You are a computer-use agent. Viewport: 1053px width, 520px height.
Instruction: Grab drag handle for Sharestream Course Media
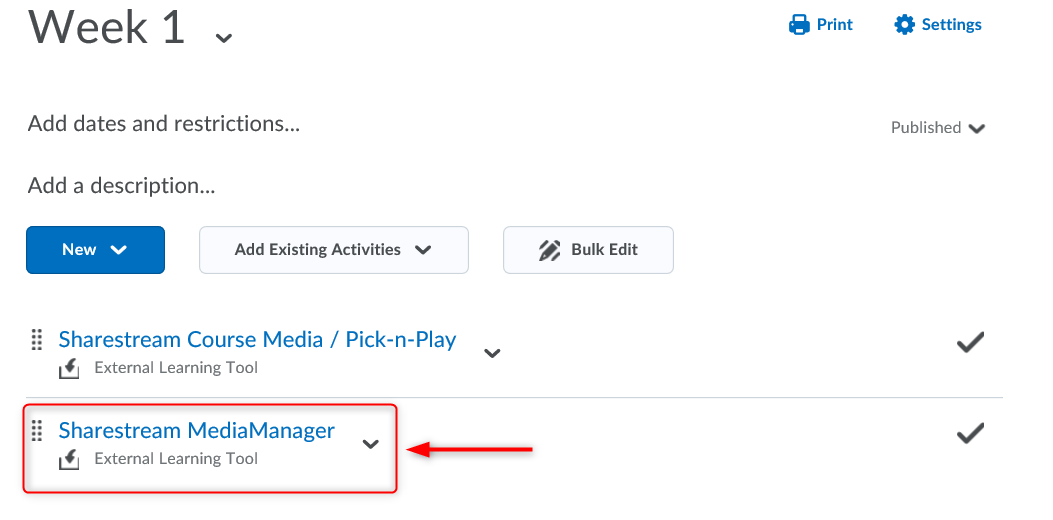tap(37, 339)
